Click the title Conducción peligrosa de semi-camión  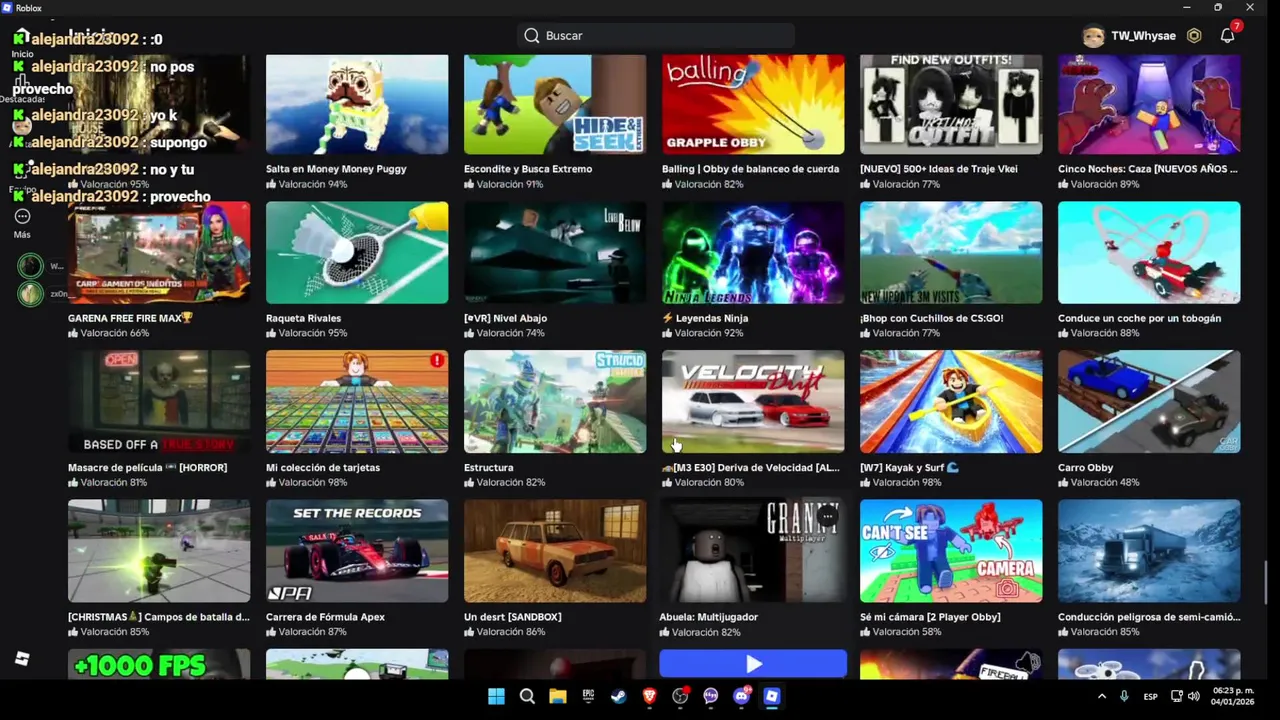[x=1149, y=617]
